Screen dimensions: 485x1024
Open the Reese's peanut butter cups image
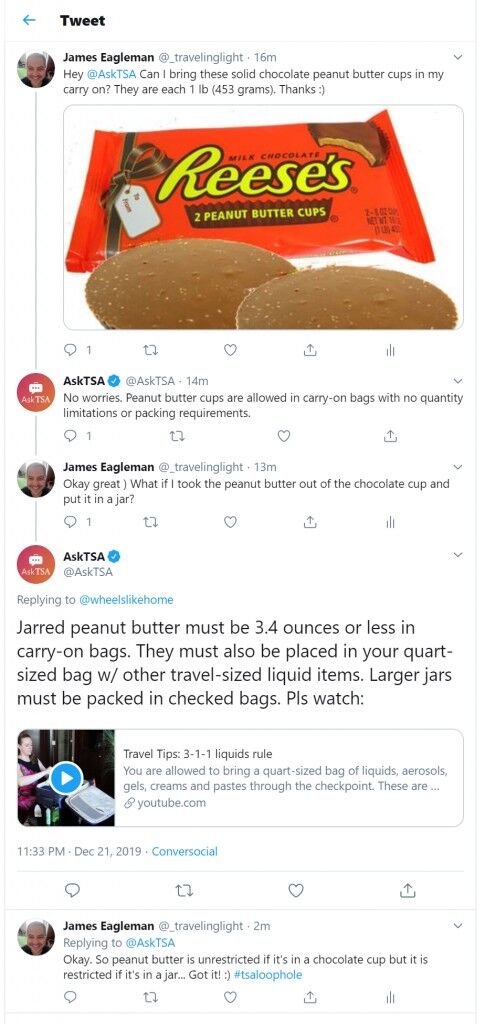tap(263, 217)
